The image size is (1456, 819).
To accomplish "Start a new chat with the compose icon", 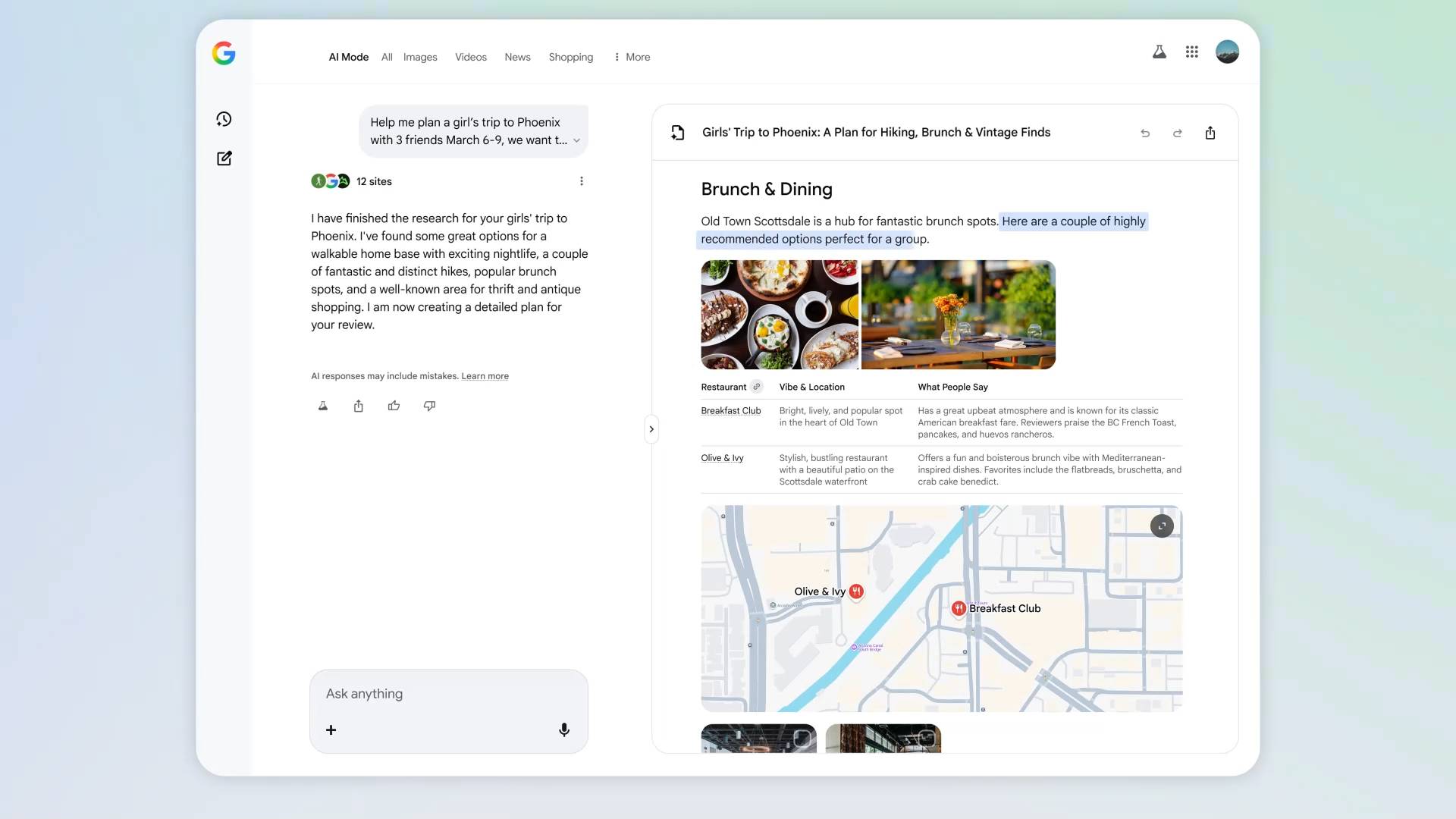I will [224, 158].
